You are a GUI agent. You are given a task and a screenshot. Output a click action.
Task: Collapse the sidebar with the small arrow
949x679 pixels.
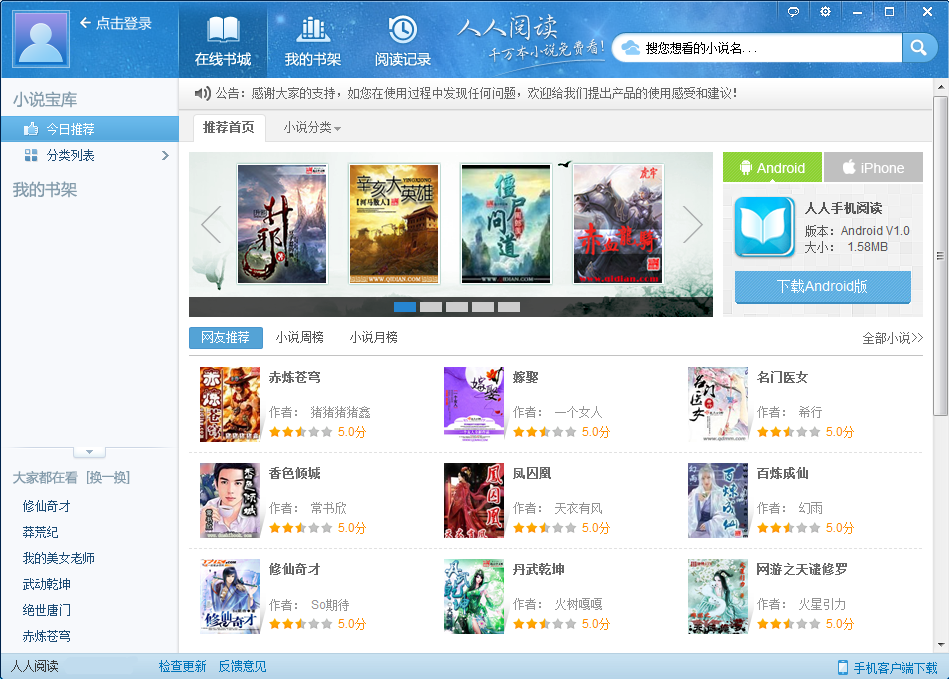pyautogui.click(x=90, y=452)
